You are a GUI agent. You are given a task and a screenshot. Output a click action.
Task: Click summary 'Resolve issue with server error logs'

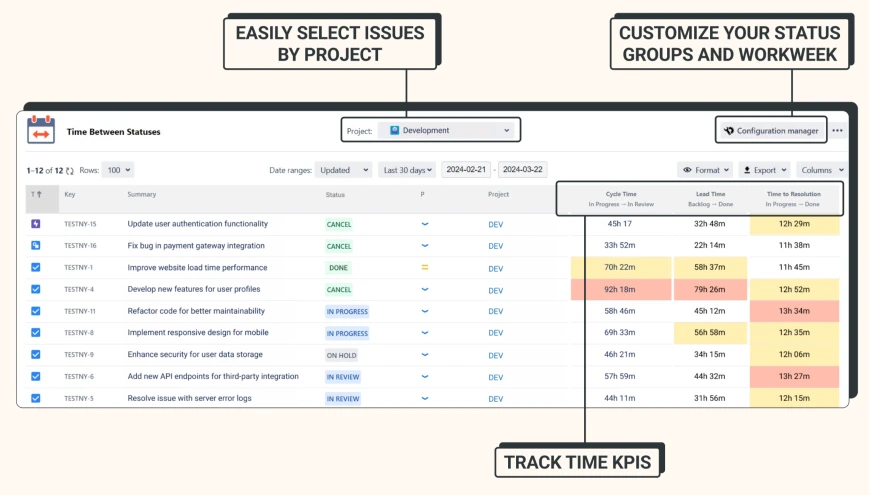[189, 398]
